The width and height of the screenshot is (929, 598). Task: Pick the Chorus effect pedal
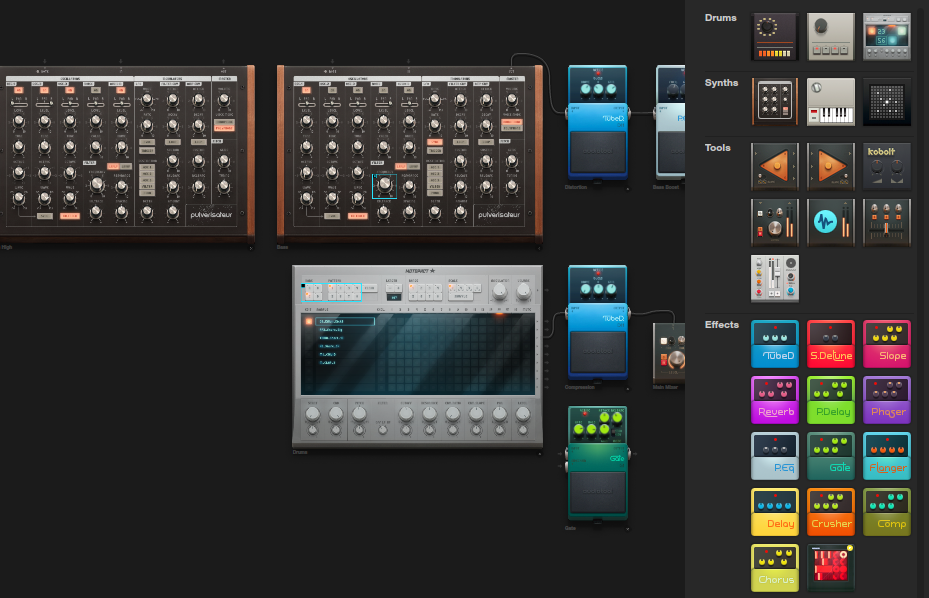[775, 568]
